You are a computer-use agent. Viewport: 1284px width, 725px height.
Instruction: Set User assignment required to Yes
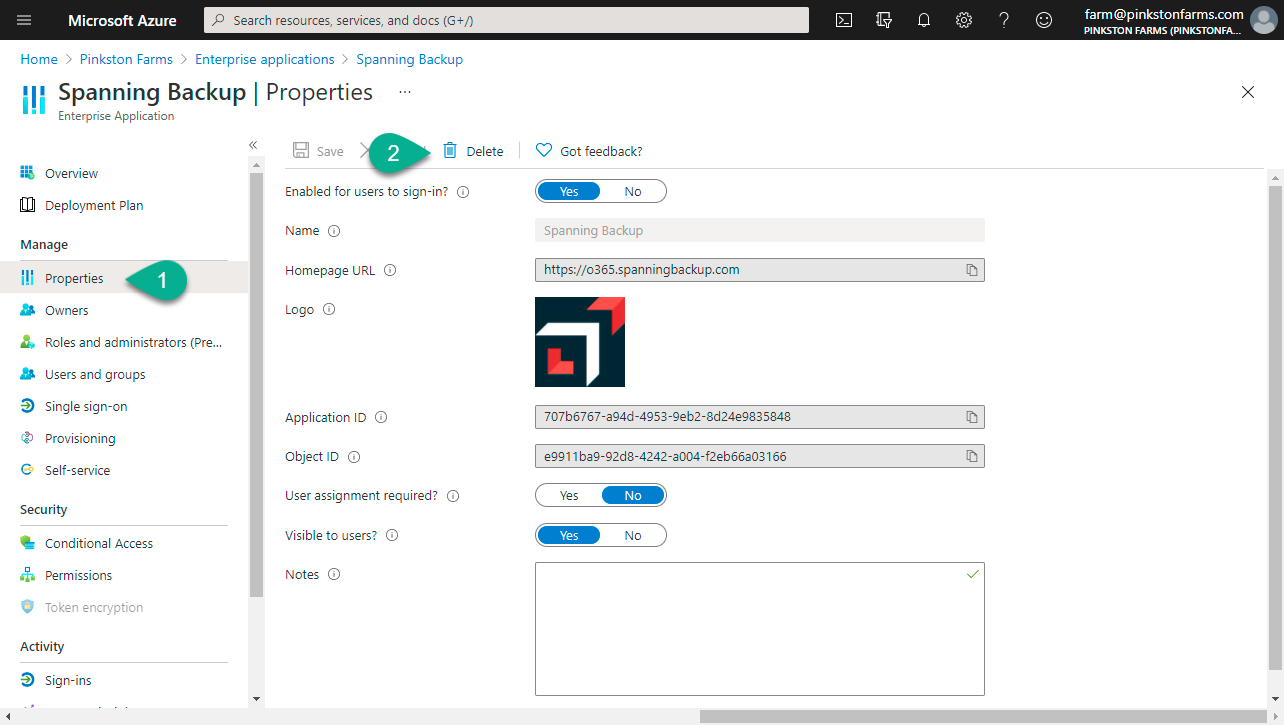pos(569,495)
